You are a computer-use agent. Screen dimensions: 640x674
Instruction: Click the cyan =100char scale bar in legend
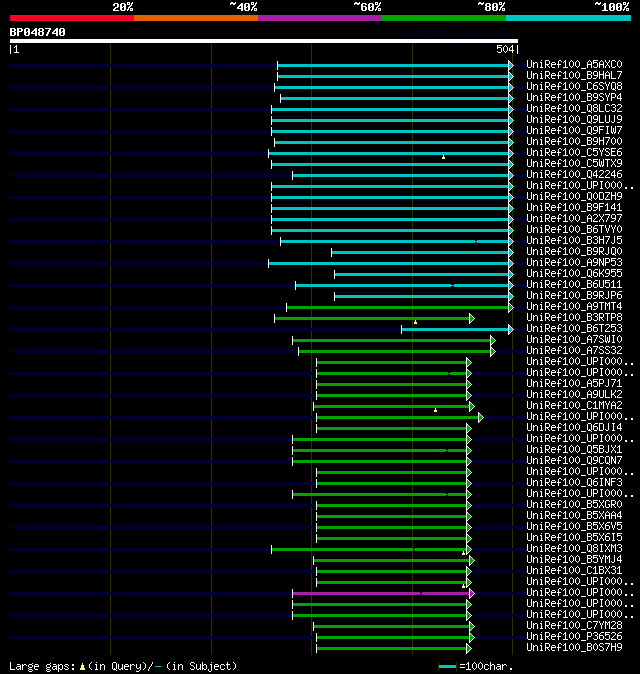click(447, 667)
